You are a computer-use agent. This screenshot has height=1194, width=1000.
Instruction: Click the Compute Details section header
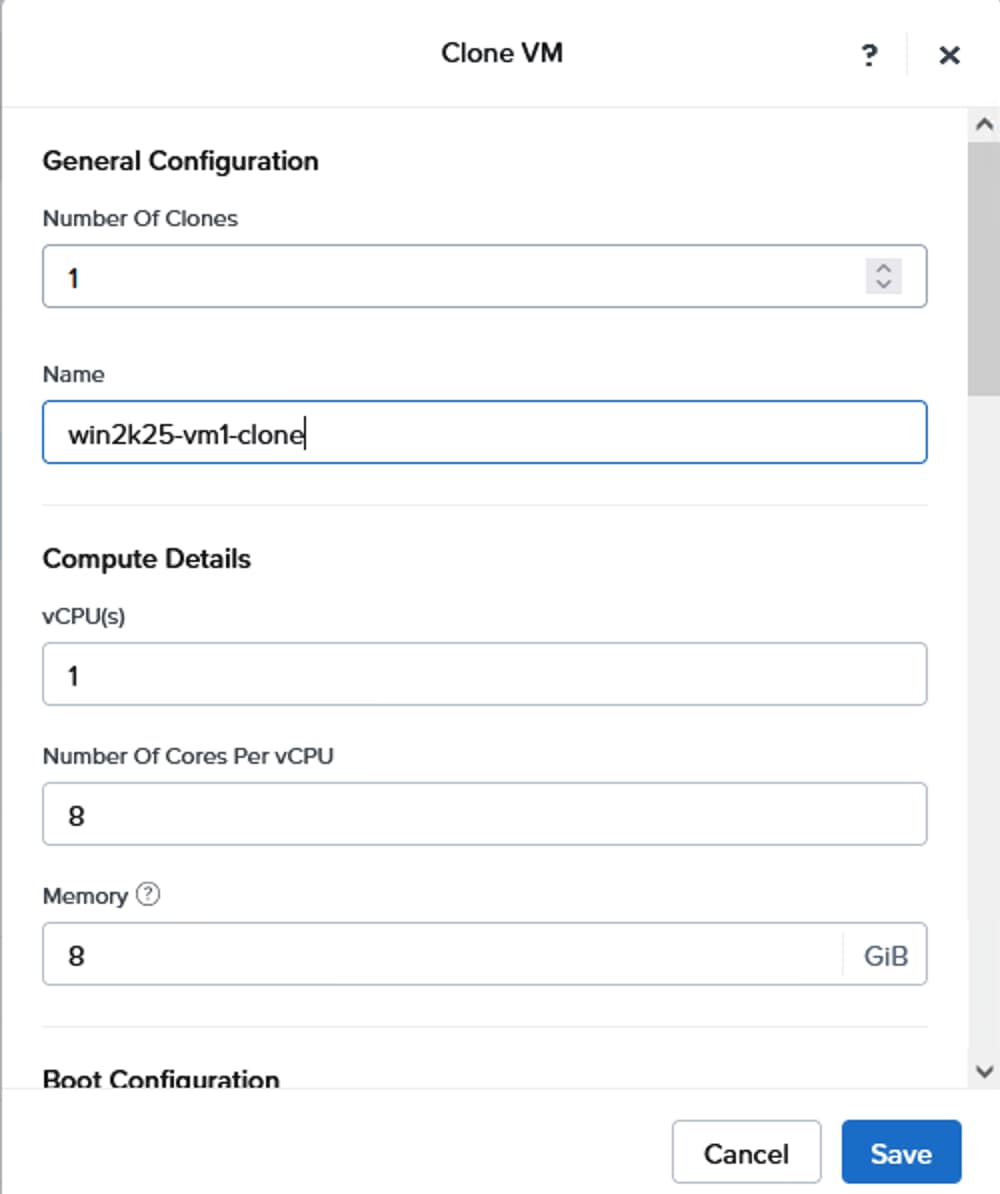tap(146, 559)
